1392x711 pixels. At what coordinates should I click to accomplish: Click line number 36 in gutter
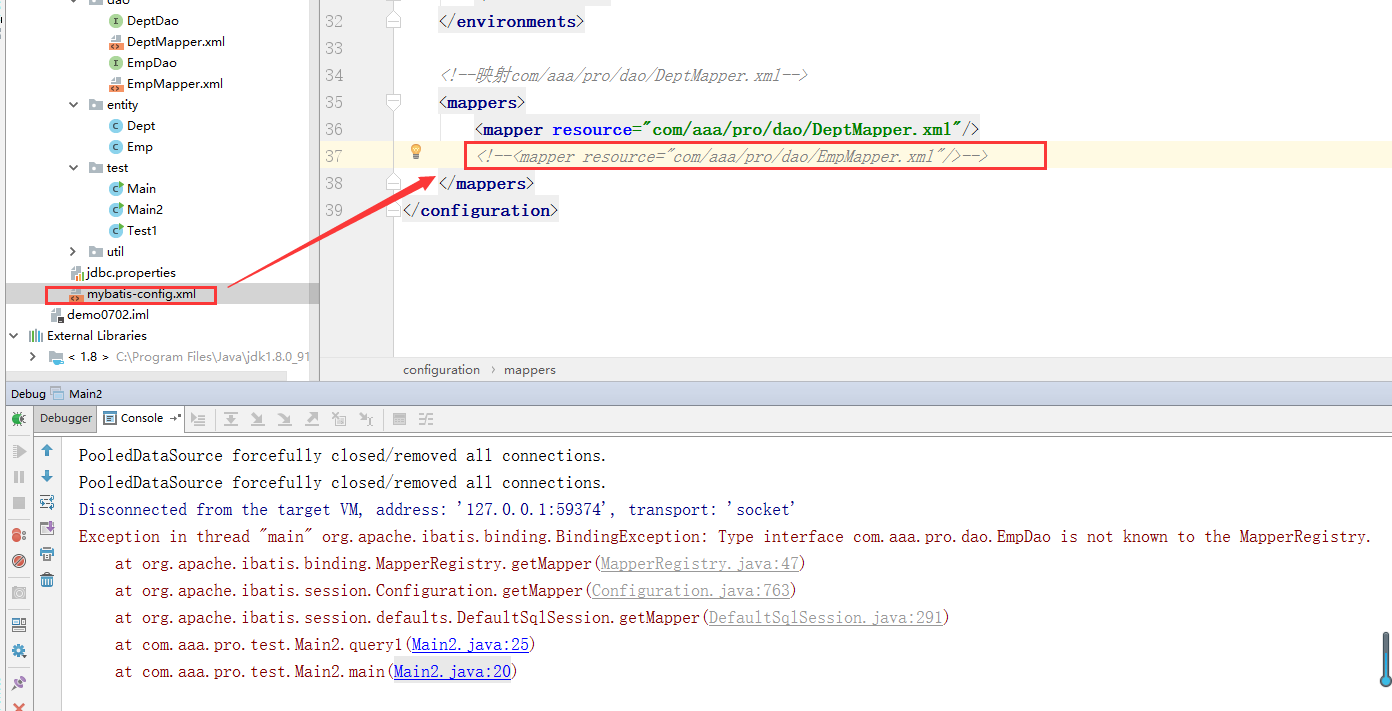(x=334, y=129)
